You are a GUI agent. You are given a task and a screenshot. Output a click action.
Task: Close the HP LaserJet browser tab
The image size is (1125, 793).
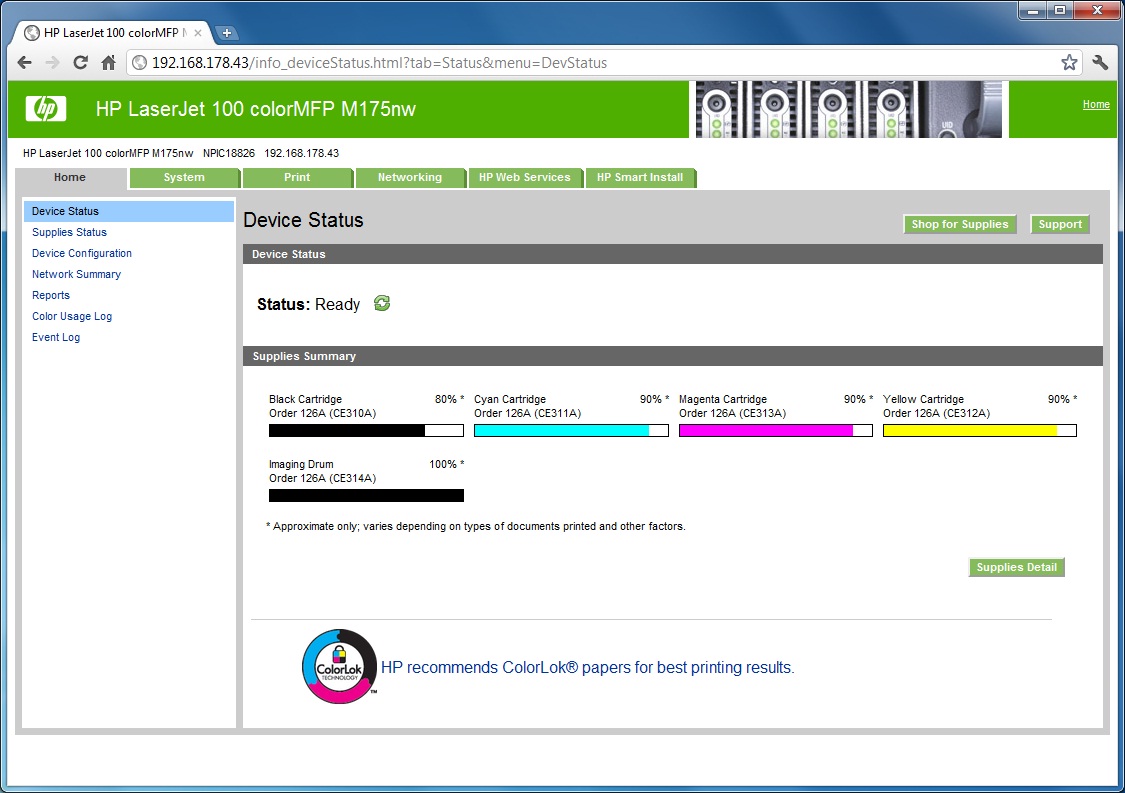click(198, 33)
